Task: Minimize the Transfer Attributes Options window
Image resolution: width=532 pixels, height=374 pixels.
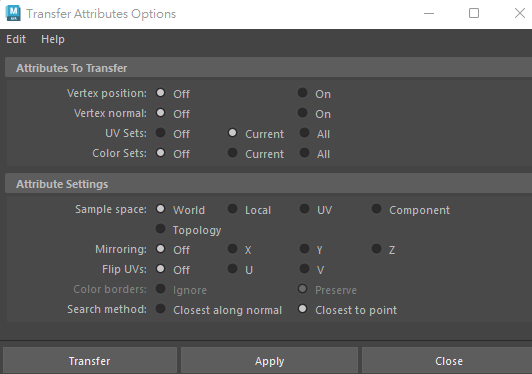Action: pyautogui.click(x=429, y=14)
